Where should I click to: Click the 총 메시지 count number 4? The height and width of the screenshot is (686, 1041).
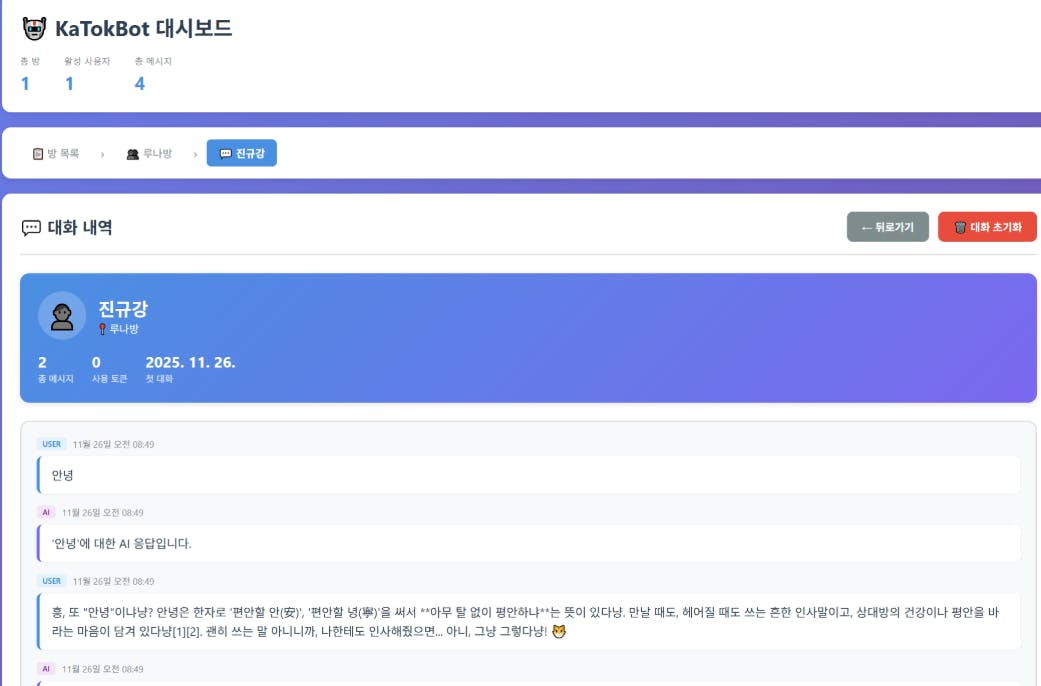[x=138, y=83]
